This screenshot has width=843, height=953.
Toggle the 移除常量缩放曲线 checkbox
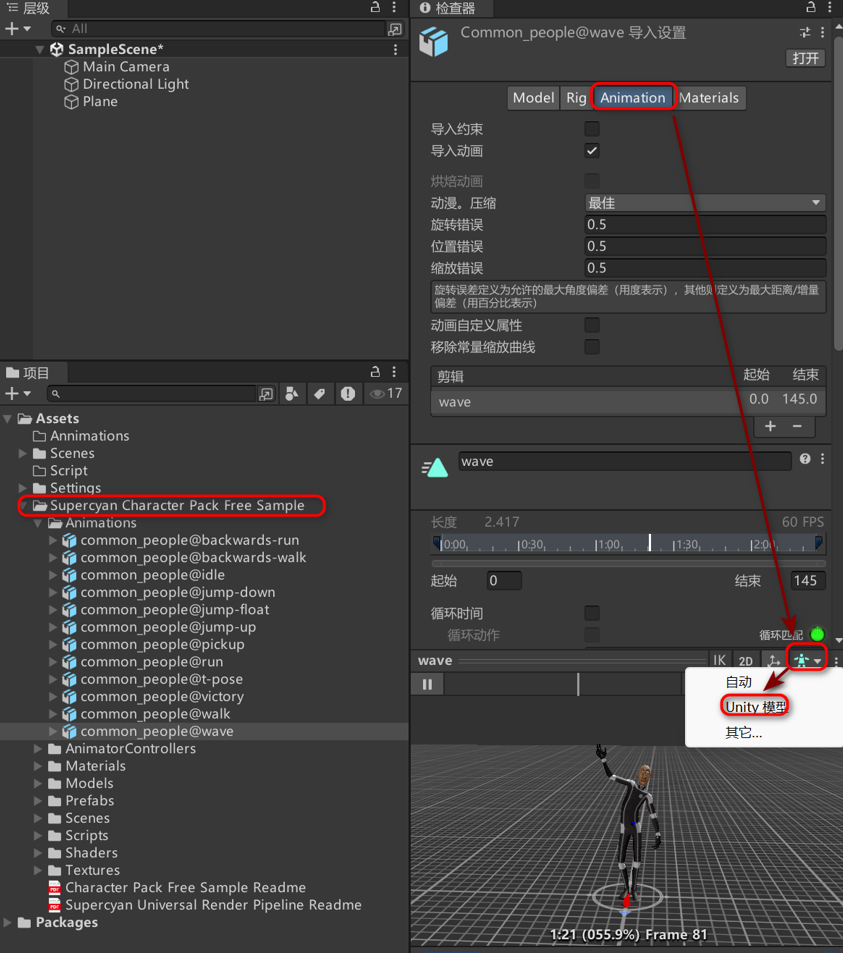(592, 347)
